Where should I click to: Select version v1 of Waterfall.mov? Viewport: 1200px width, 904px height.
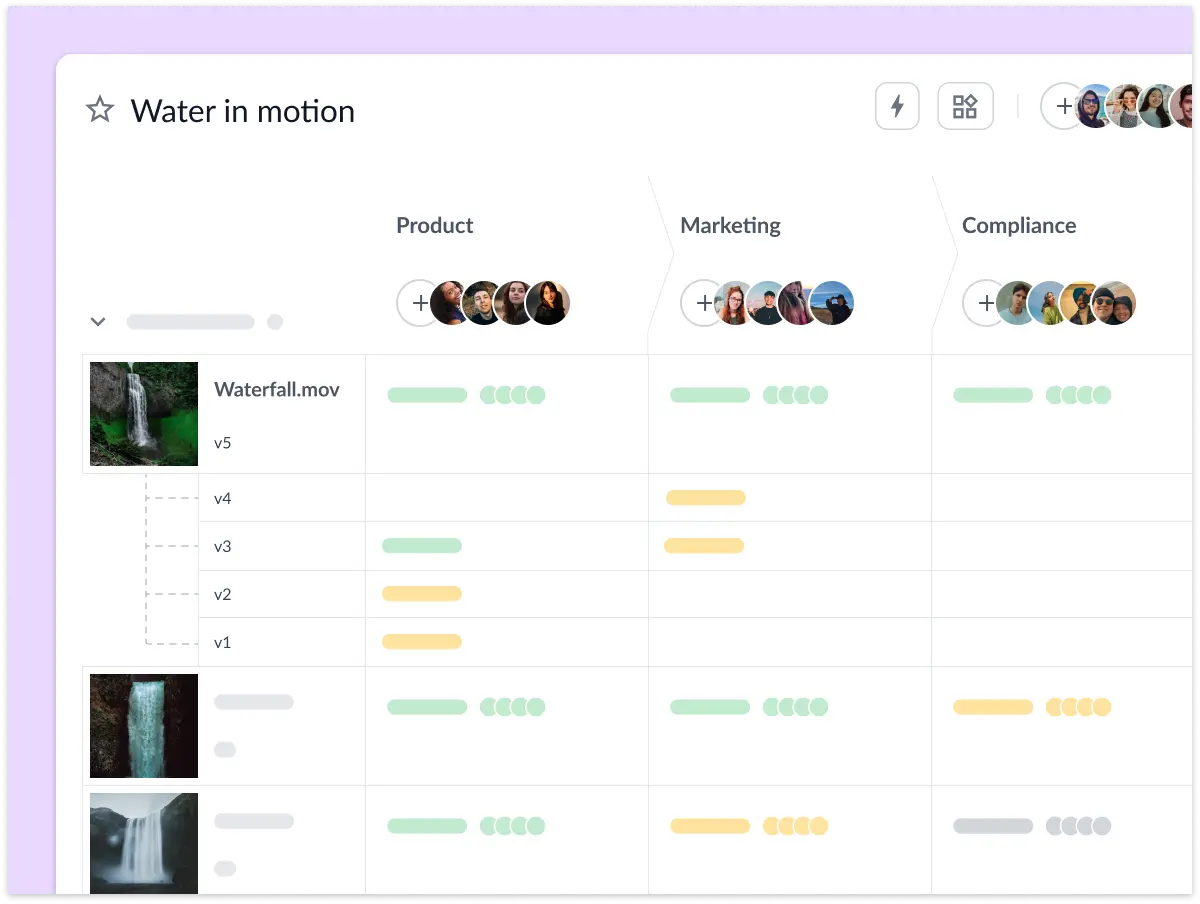click(x=223, y=642)
